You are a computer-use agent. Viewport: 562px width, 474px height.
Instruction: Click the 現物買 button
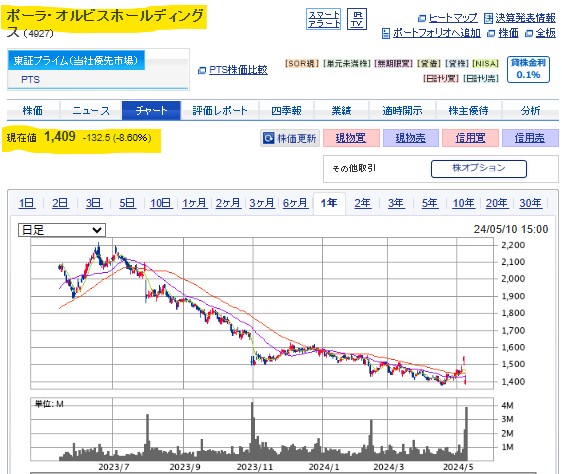(x=351, y=138)
